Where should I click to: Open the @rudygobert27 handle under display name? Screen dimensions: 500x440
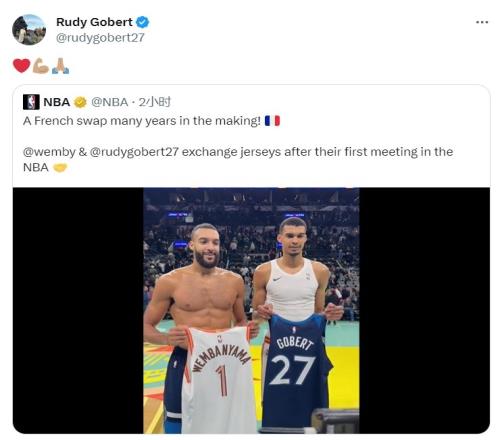click(x=100, y=38)
